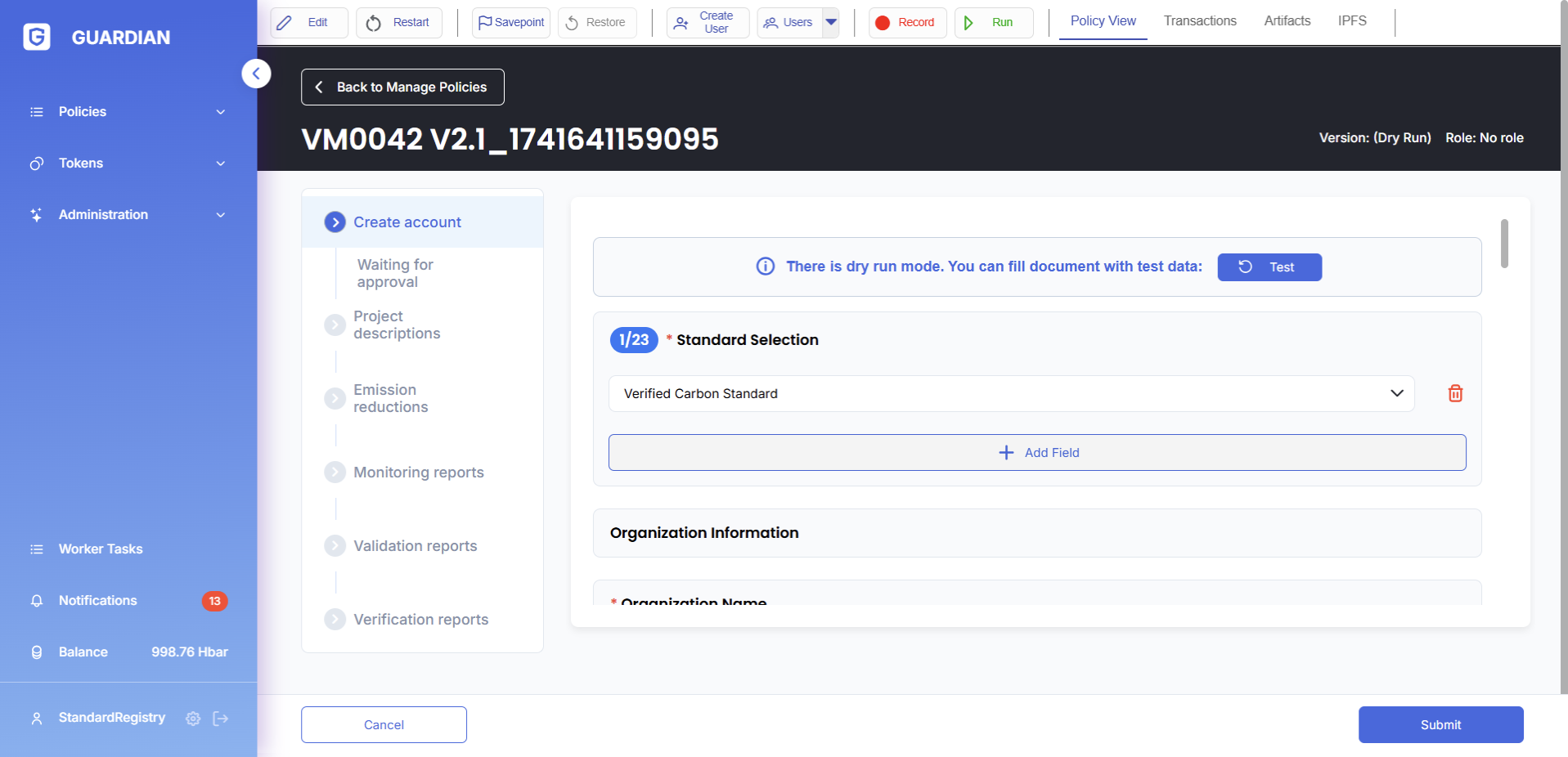Viewport: 1568px width, 757px height.
Task: Open the Users dropdown arrow
Action: click(831, 22)
